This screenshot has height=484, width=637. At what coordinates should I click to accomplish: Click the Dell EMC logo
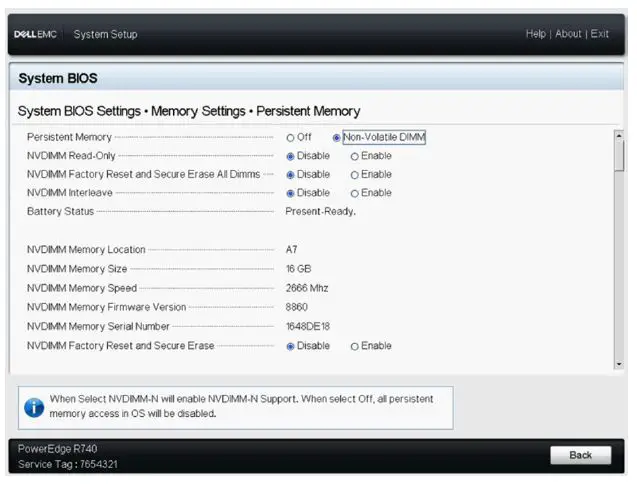(35, 34)
